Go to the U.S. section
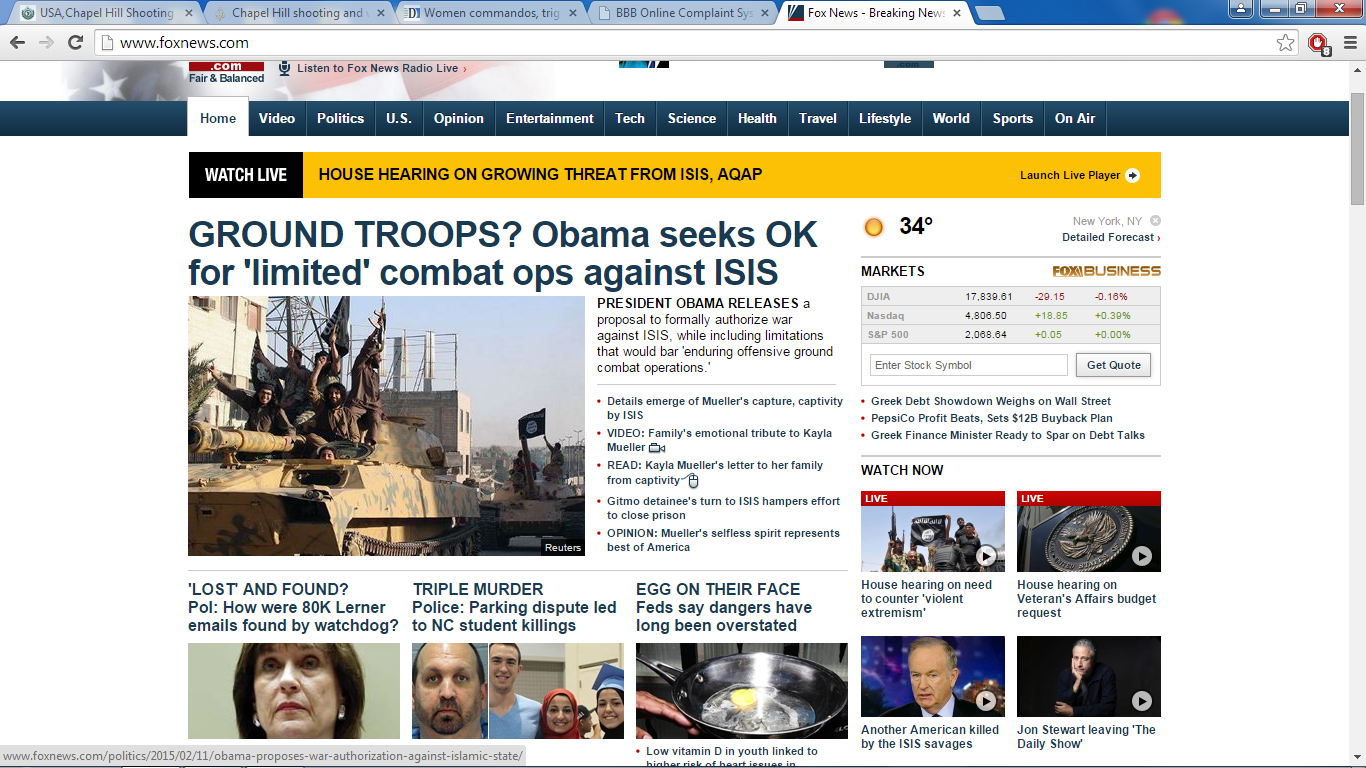Viewport: 1366px width, 768px height. coord(399,118)
